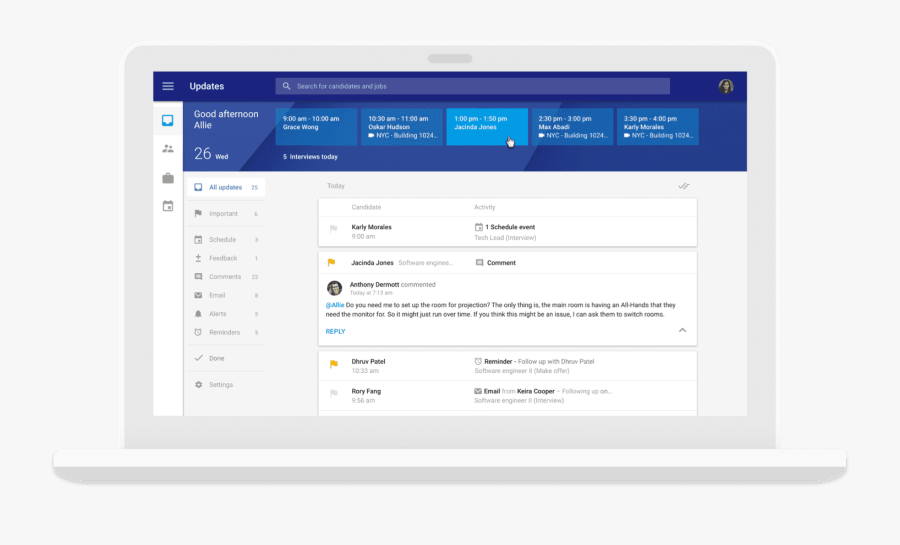Focus the Search for candidates and jobs field
Image resolution: width=900 pixels, height=545 pixels.
point(472,86)
